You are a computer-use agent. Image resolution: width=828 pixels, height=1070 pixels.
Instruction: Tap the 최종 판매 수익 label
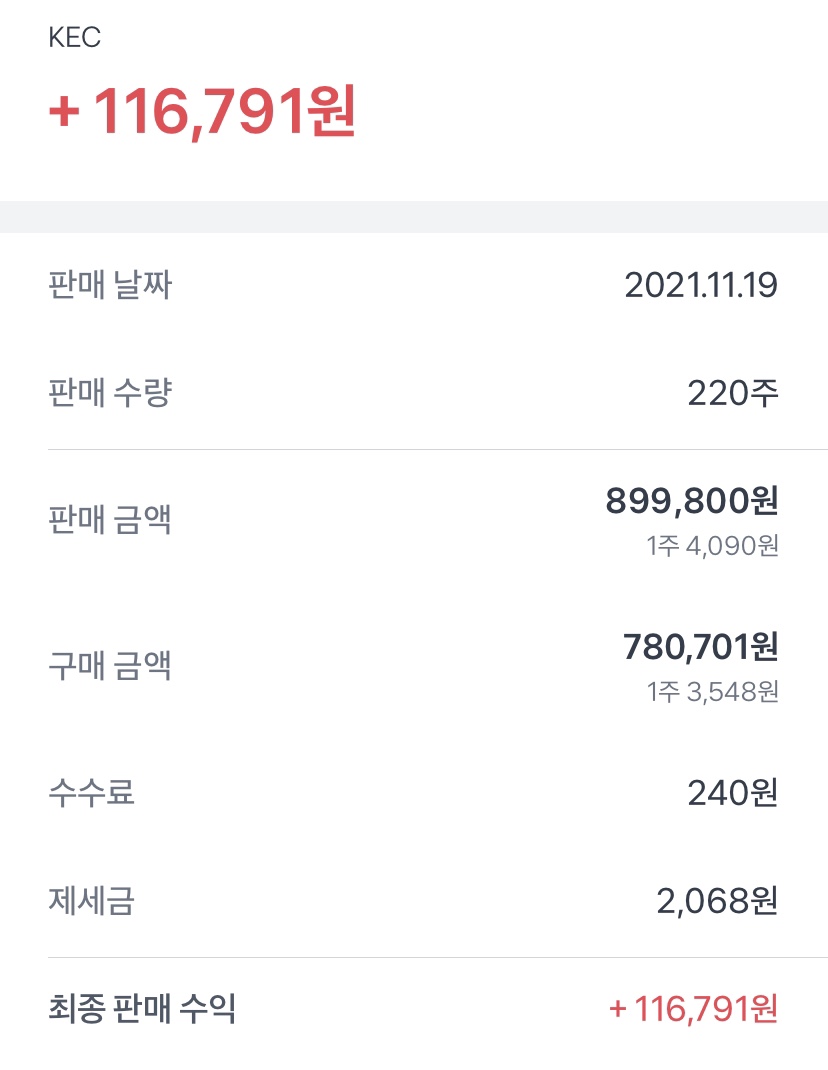tap(142, 1008)
